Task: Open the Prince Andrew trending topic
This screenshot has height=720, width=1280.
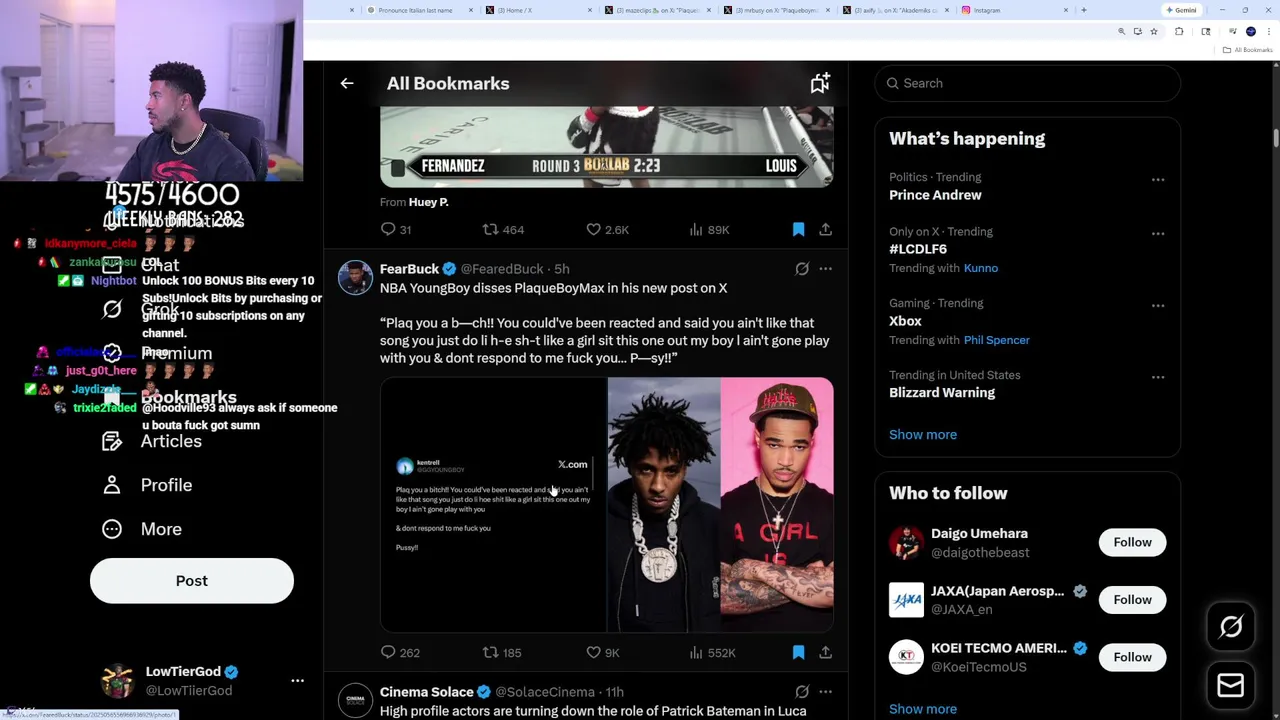Action: [x=935, y=195]
